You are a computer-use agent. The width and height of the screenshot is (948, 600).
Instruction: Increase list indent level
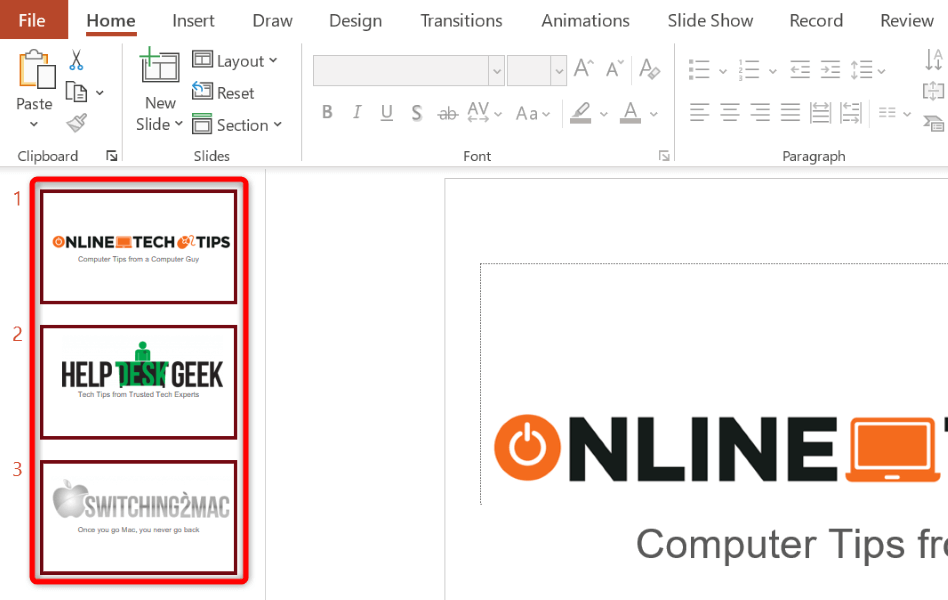[x=830, y=70]
